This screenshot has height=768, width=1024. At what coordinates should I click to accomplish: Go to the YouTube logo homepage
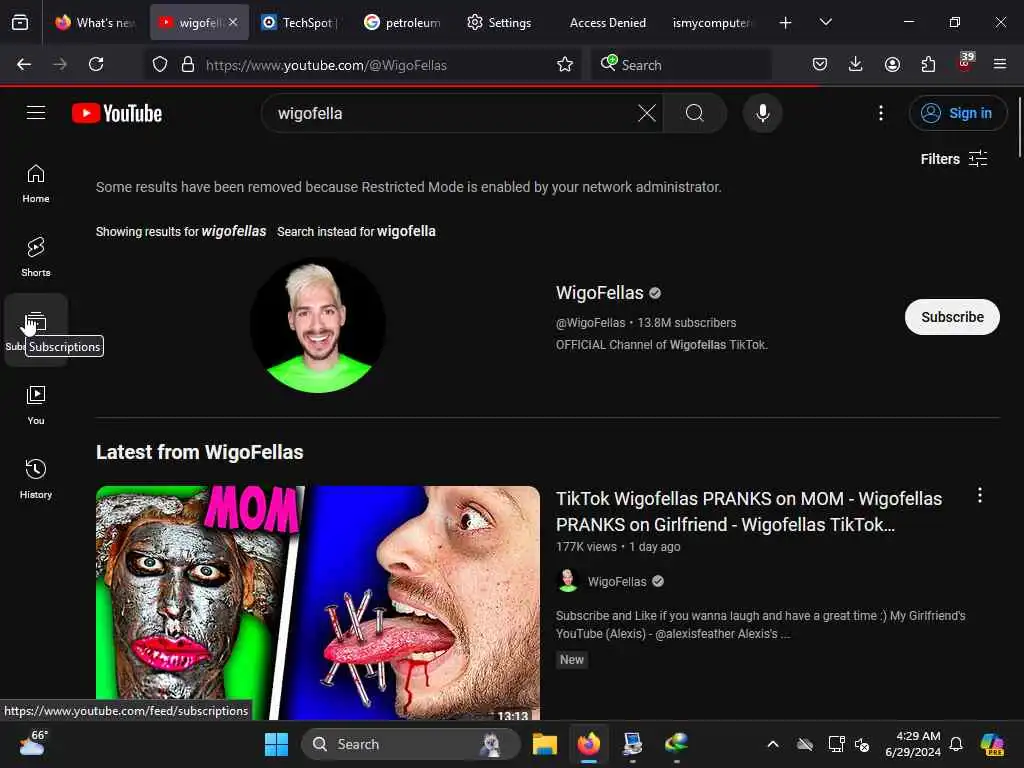[x=117, y=113]
